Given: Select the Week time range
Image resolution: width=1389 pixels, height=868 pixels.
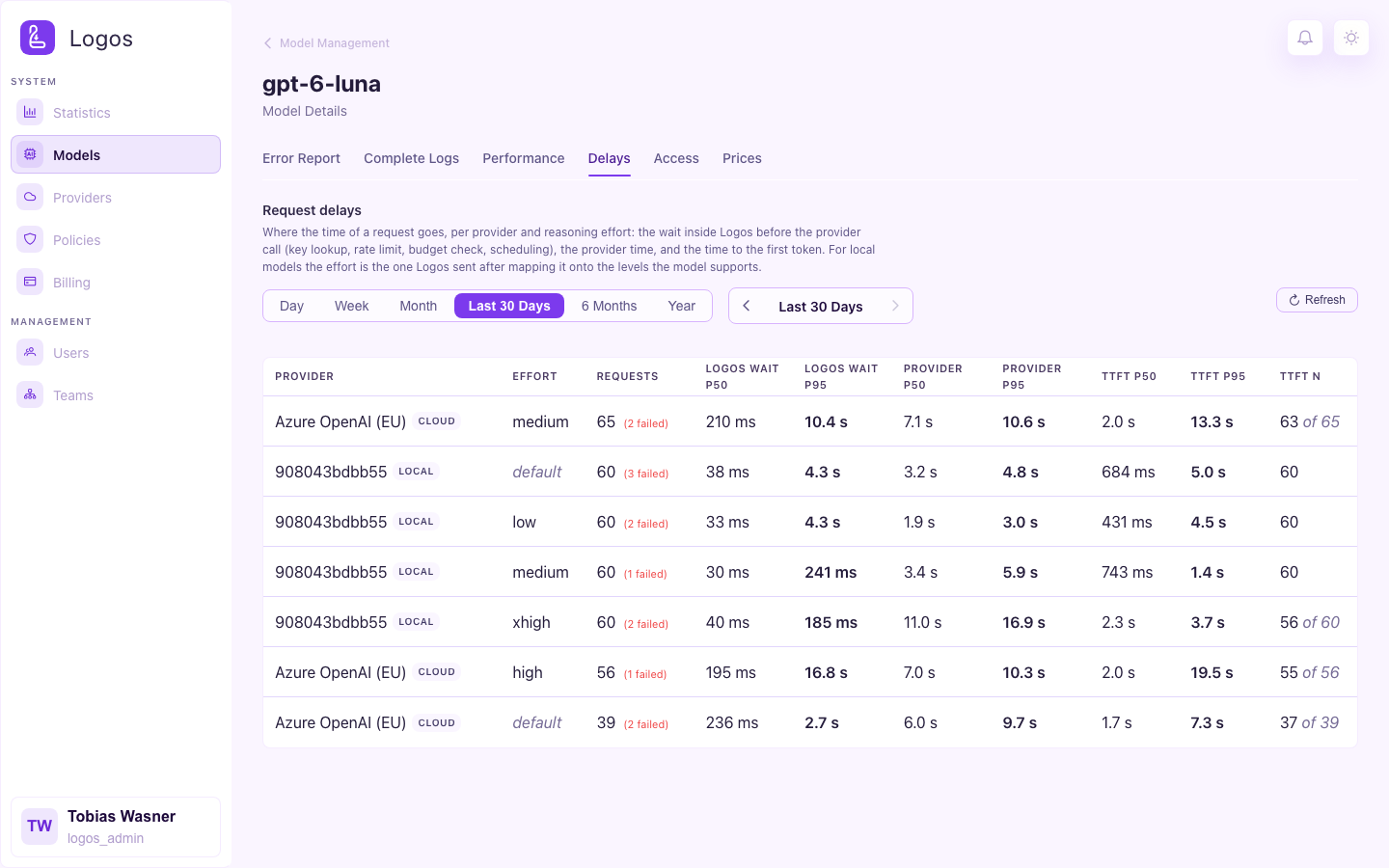Looking at the screenshot, I should 352,306.
